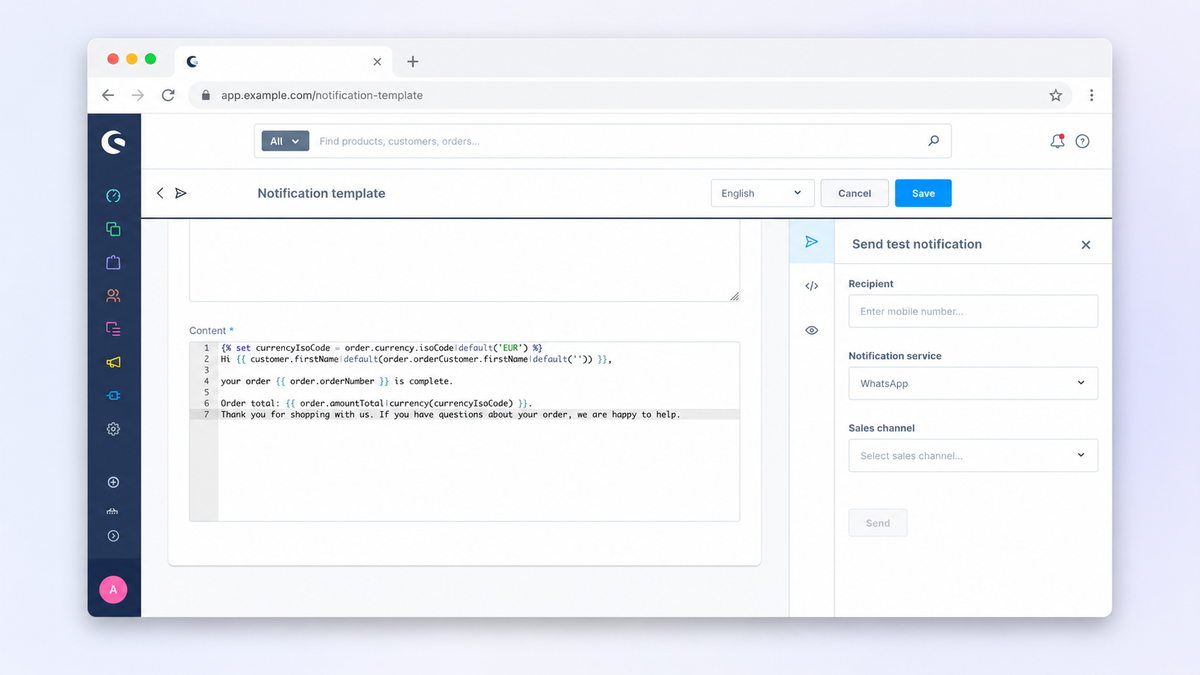Focus the Enter mobile number field

coord(973,311)
